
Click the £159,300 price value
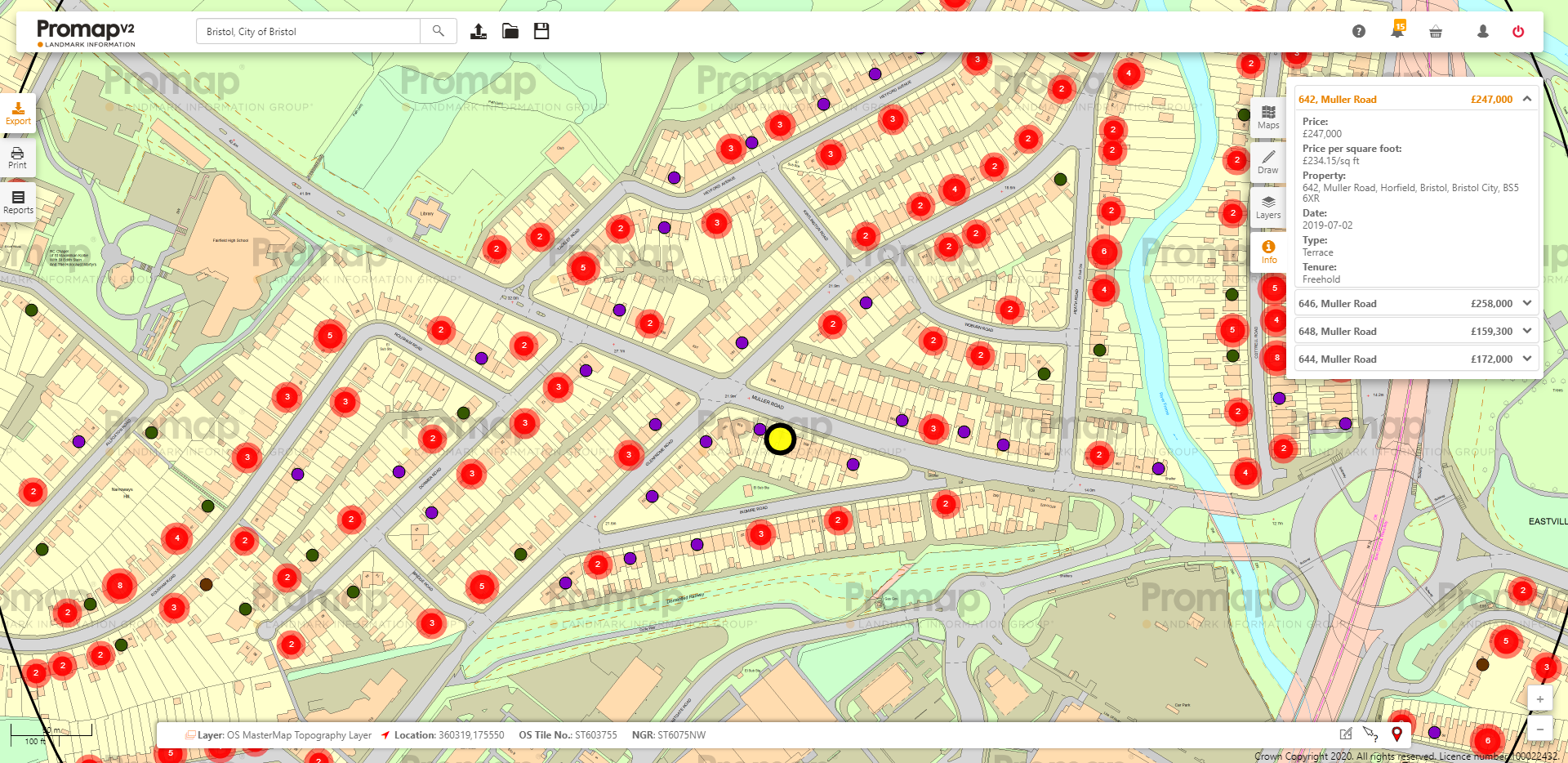[x=1491, y=332]
